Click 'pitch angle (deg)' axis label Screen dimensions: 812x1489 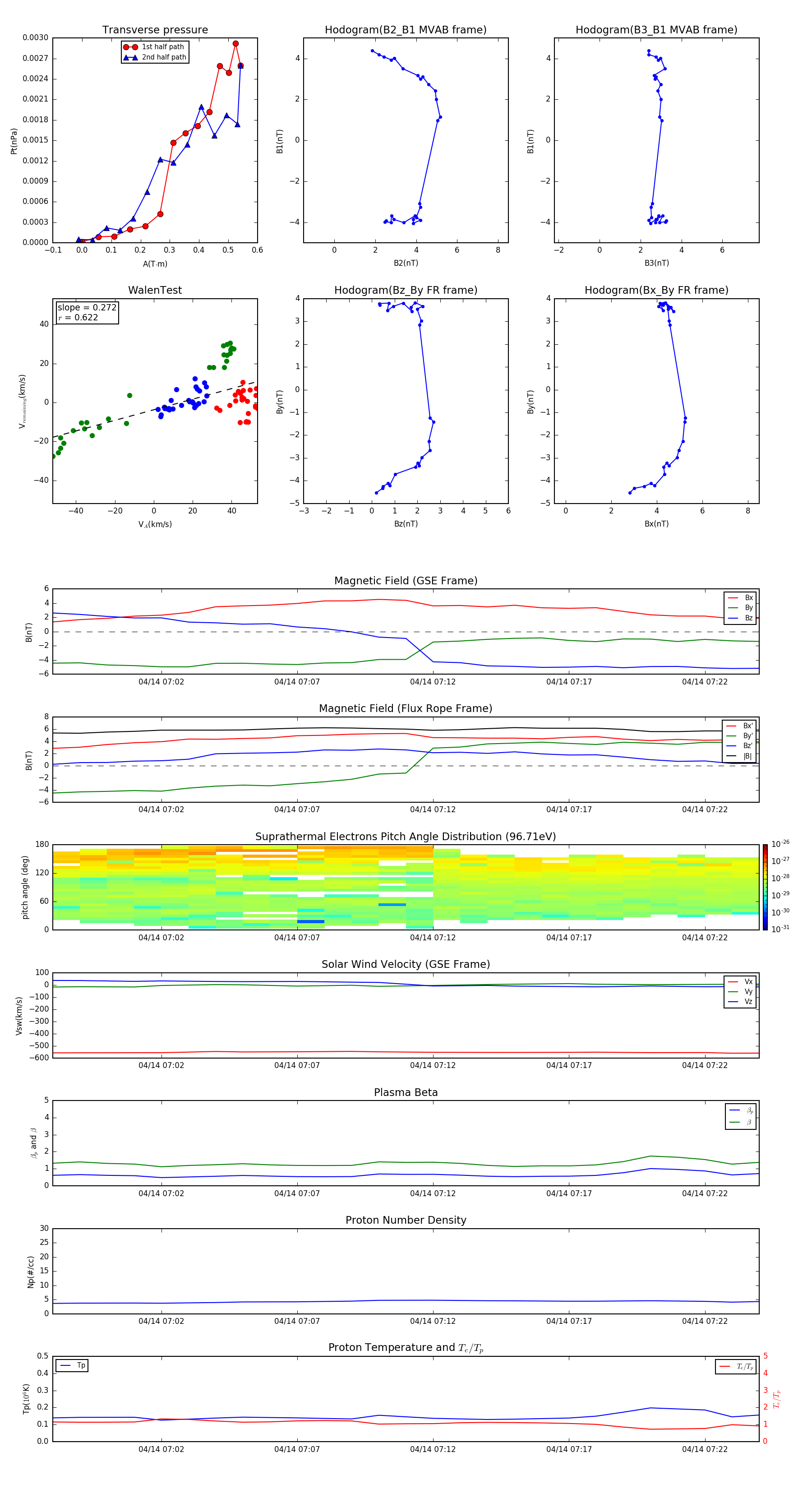pyautogui.click(x=25, y=887)
